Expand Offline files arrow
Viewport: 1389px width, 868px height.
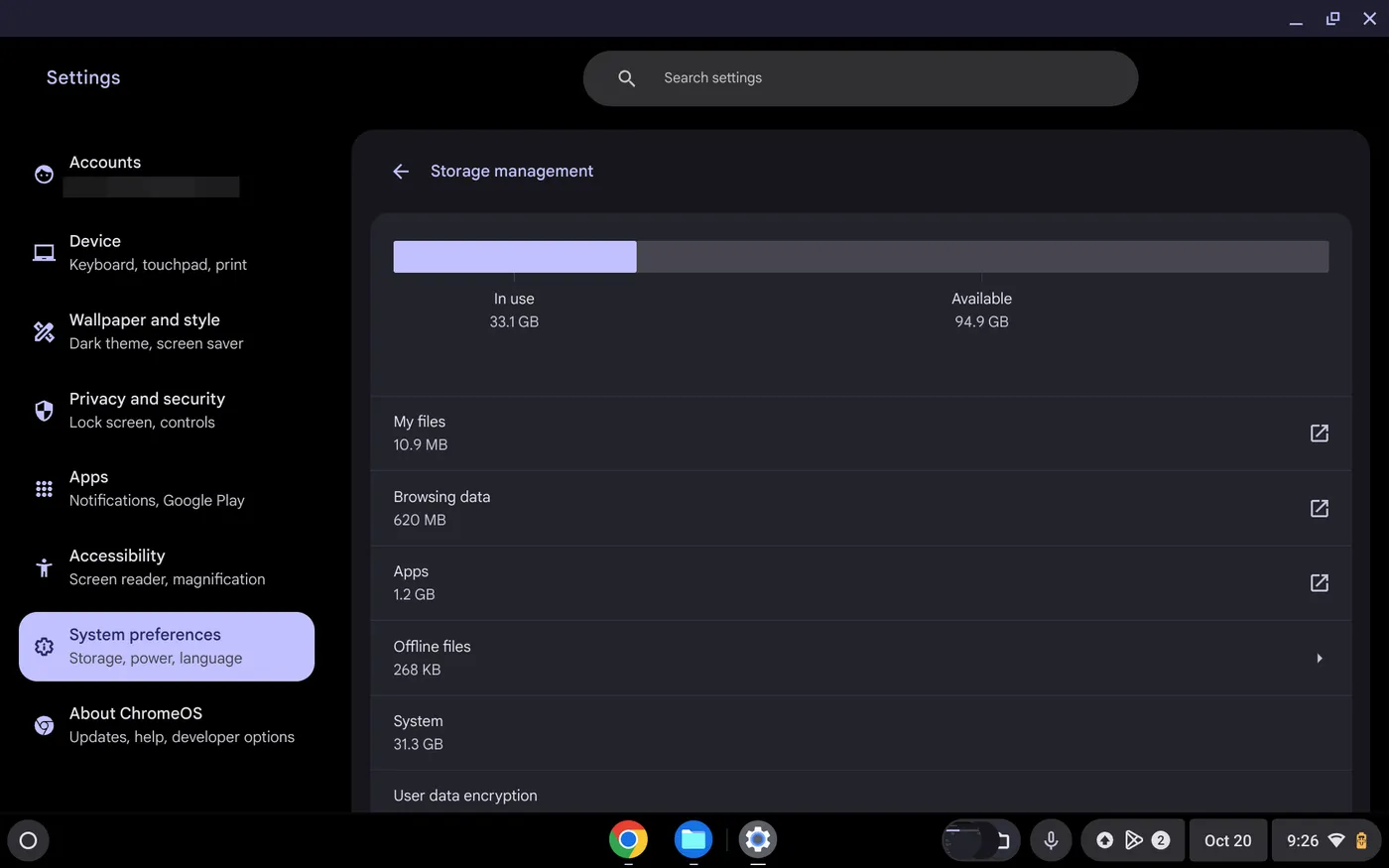click(1319, 658)
